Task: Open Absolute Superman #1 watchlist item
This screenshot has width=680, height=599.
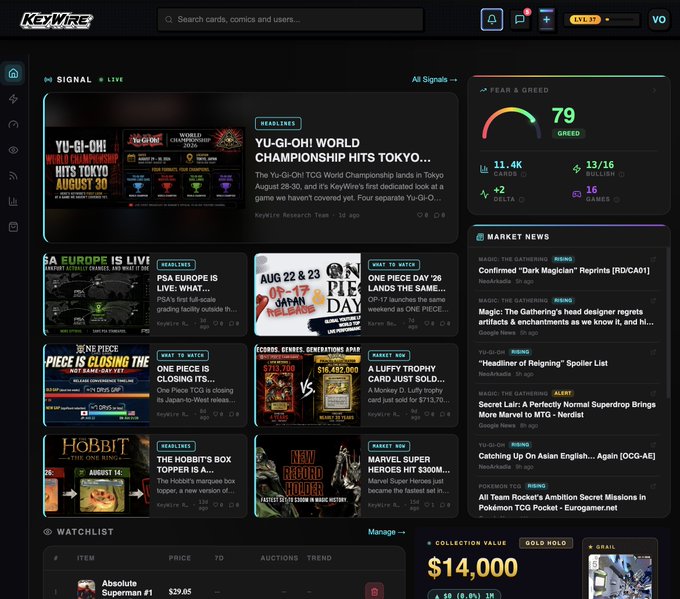Action: pyautogui.click(x=127, y=588)
